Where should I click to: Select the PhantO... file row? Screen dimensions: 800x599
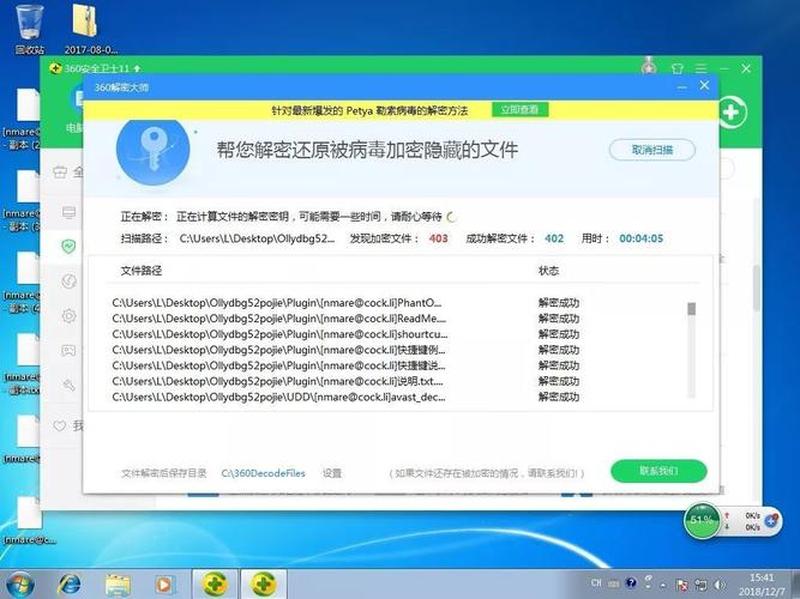click(x=345, y=303)
